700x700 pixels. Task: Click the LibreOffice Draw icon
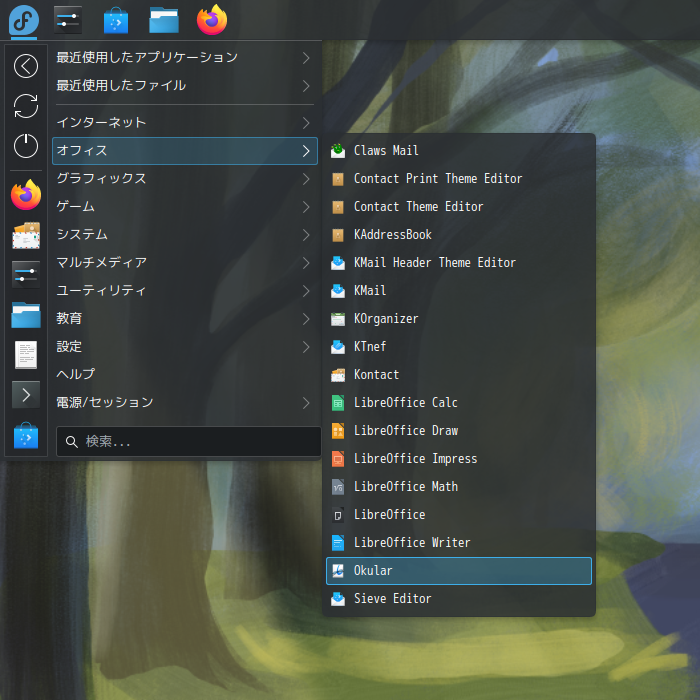(x=338, y=431)
